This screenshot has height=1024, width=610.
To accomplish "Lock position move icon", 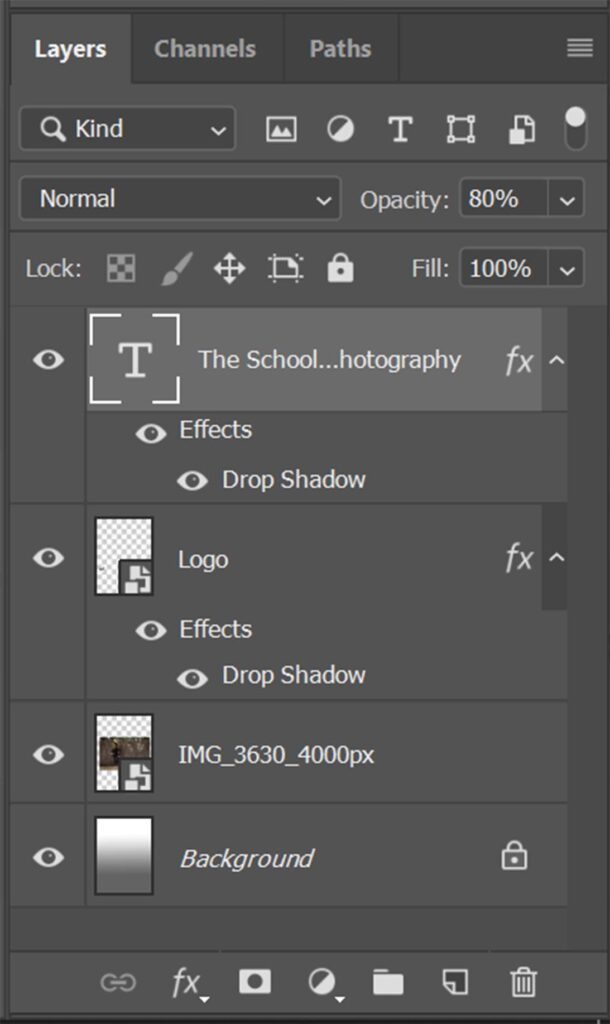I will [229, 268].
